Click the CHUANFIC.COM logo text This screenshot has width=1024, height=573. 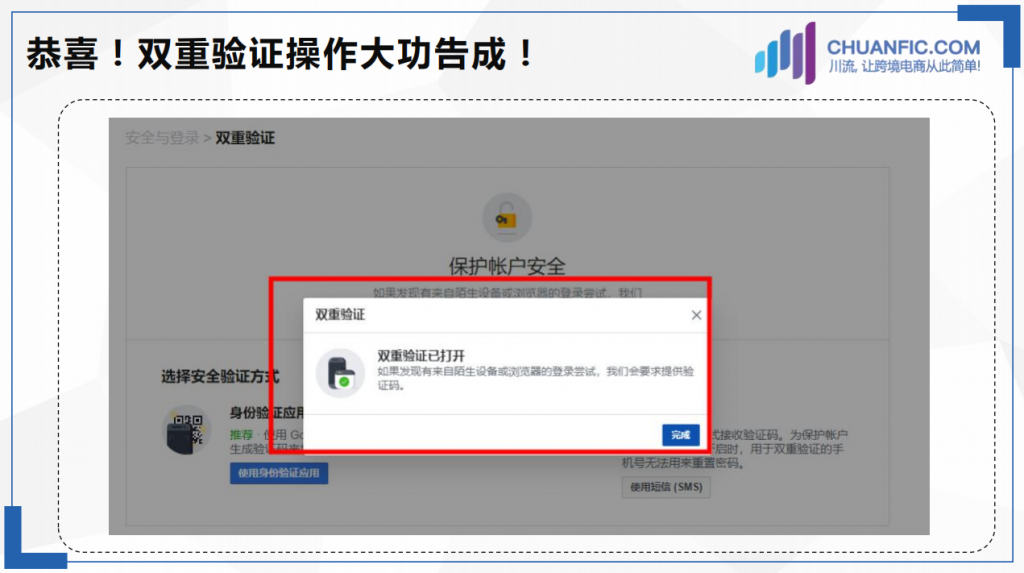tap(903, 47)
